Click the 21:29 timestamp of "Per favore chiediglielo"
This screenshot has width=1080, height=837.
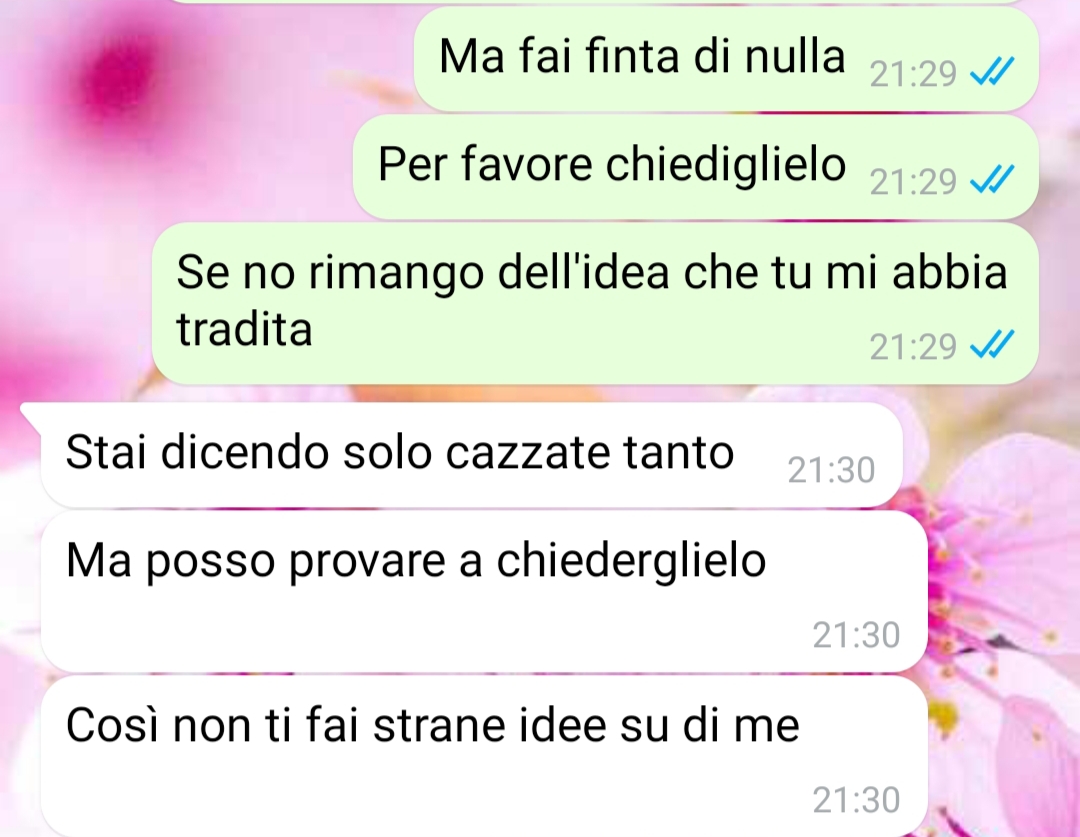[x=913, y=182]
